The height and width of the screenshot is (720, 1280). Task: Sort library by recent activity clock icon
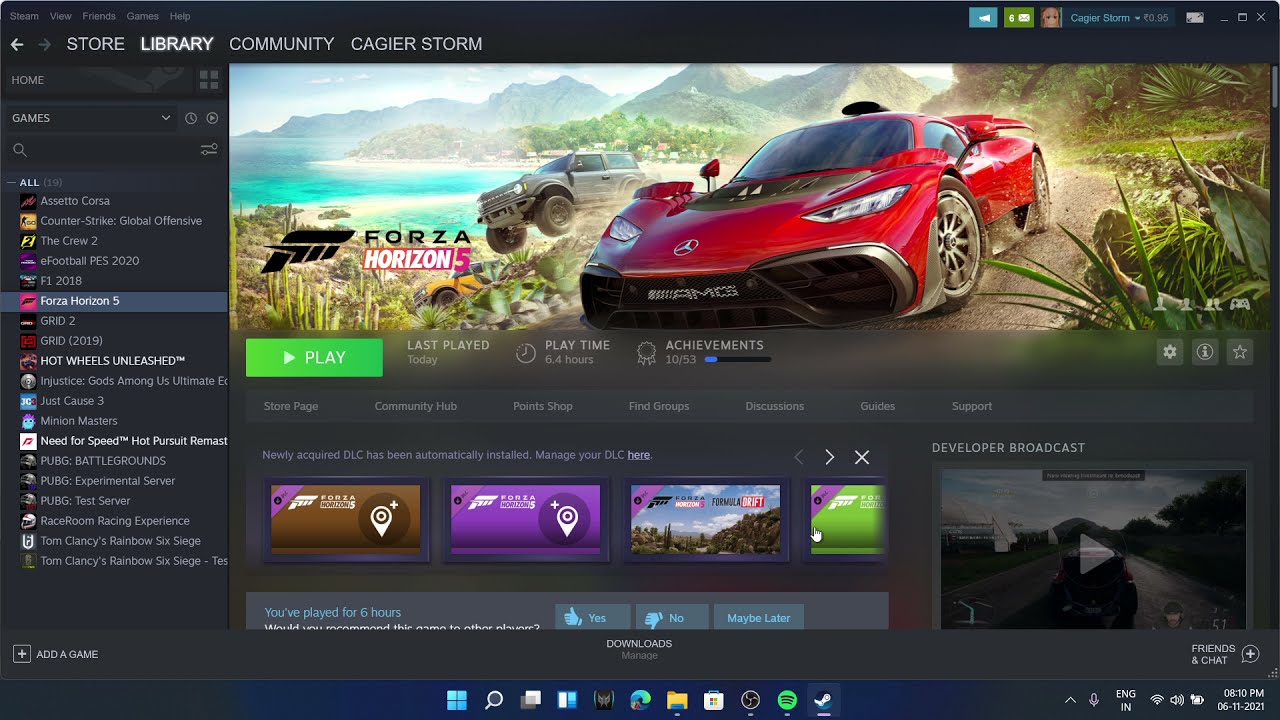point(191,118)
